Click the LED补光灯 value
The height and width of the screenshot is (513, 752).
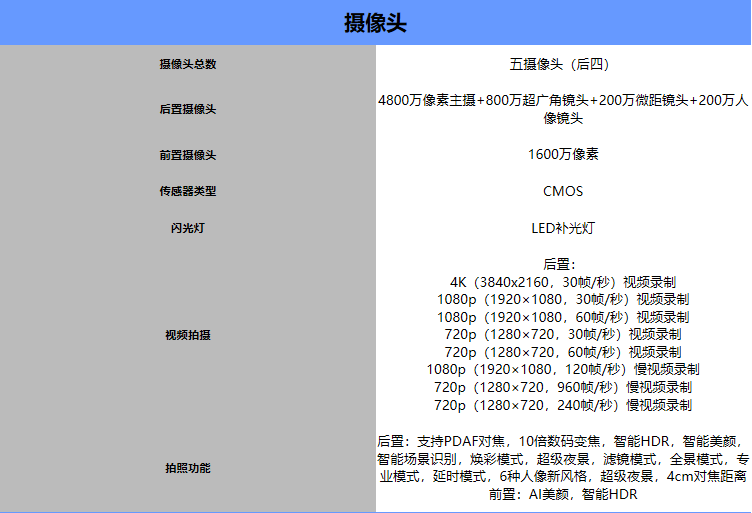pyautogui.click(x=563, y=228)
